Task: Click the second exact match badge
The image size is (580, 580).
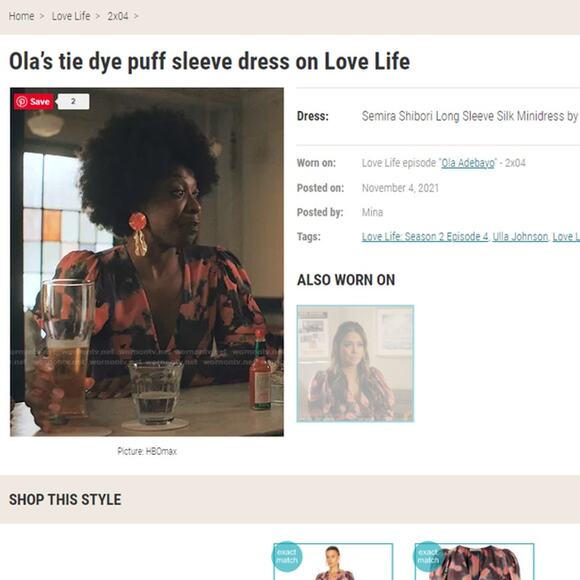Action: [428, 556]
